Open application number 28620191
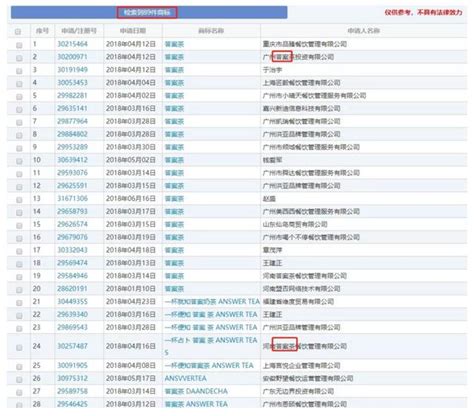This screenshot has width=474, height=416. [x=72, y=289]
